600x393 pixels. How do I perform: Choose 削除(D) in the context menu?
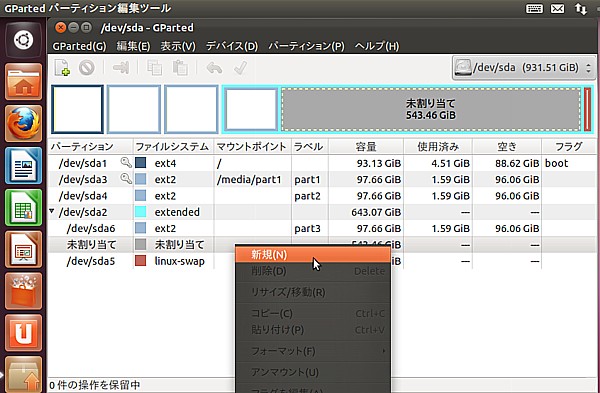[313, 271]
